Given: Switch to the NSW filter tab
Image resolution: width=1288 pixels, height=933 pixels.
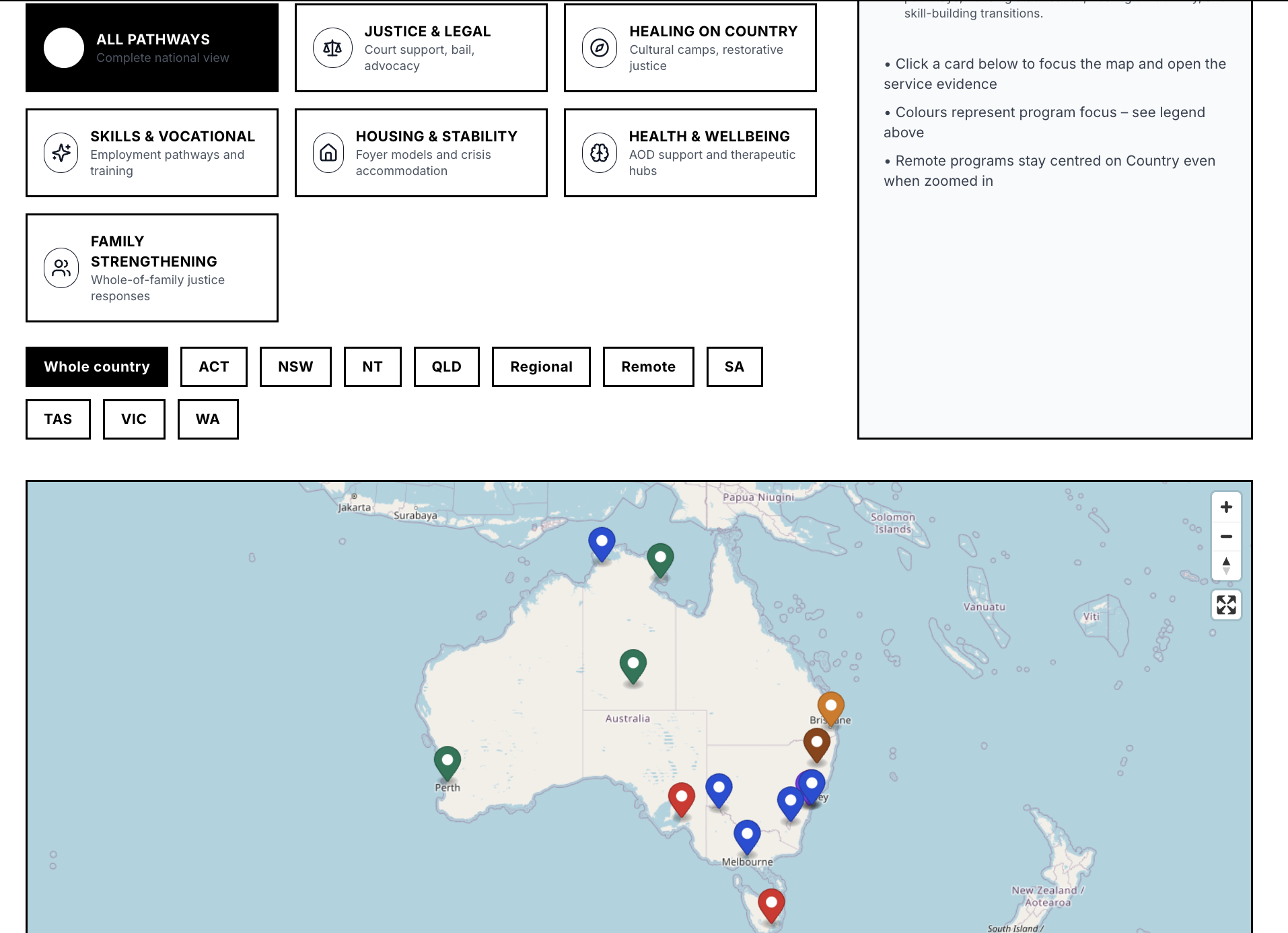Looking at the screenshot, I should point(295,367).
